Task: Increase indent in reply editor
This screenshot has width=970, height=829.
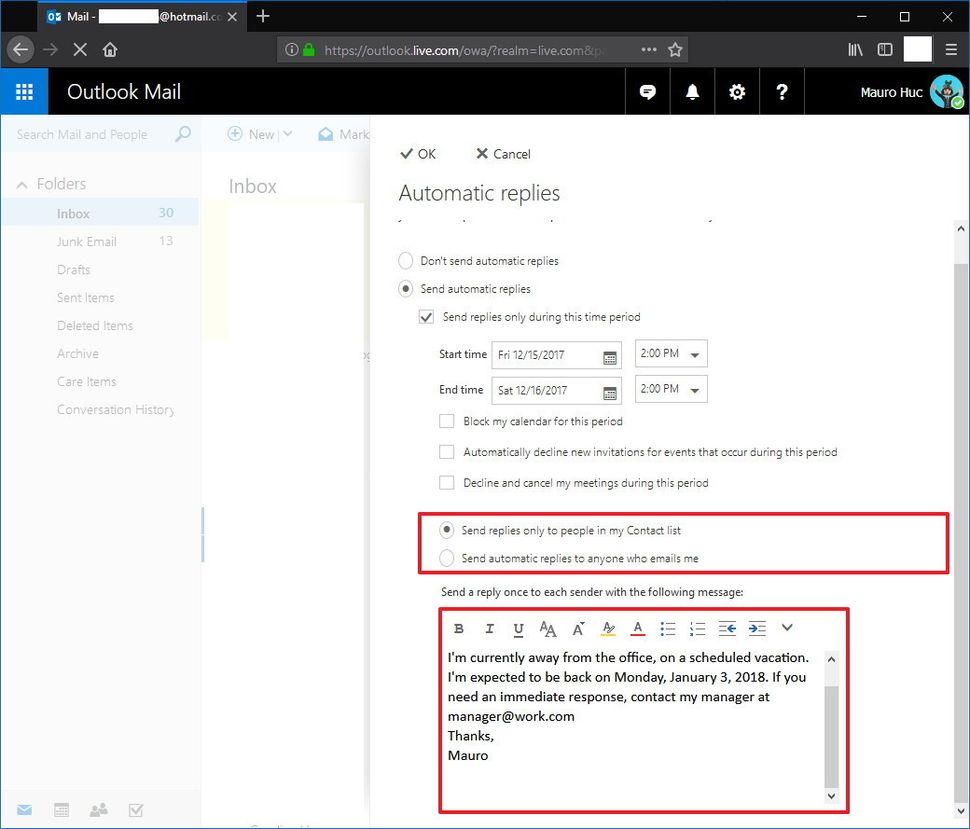Action: [x=757, y=629]
